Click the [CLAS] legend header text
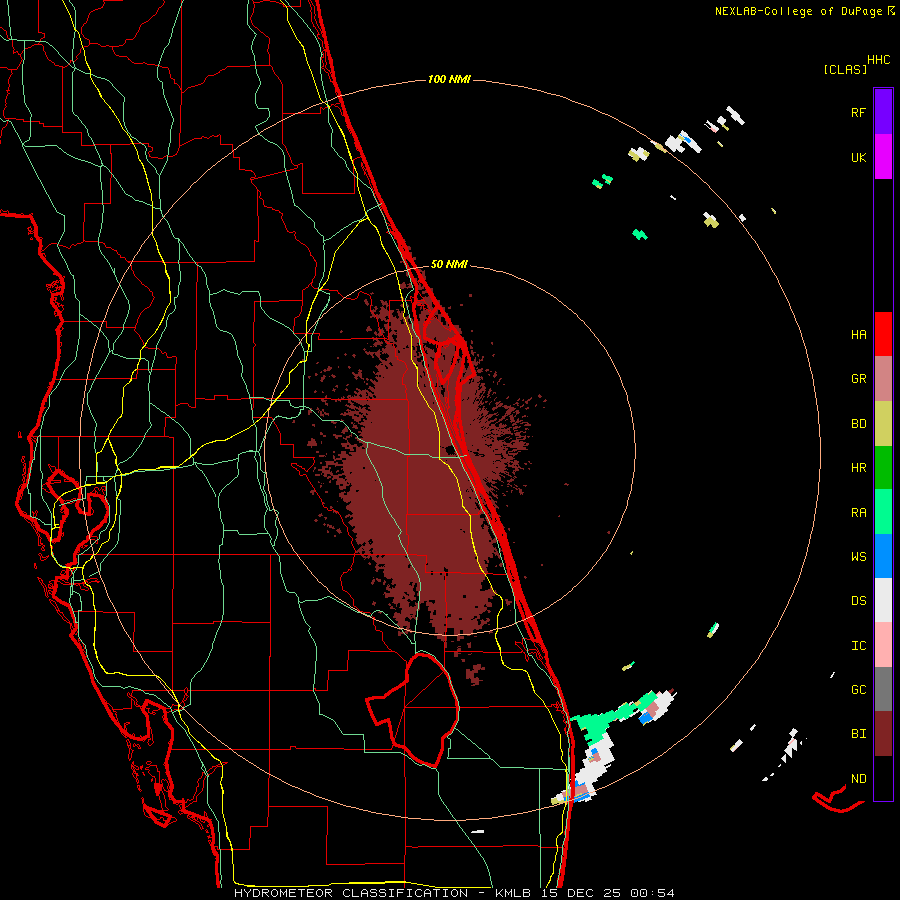 [x=845, y=70]
